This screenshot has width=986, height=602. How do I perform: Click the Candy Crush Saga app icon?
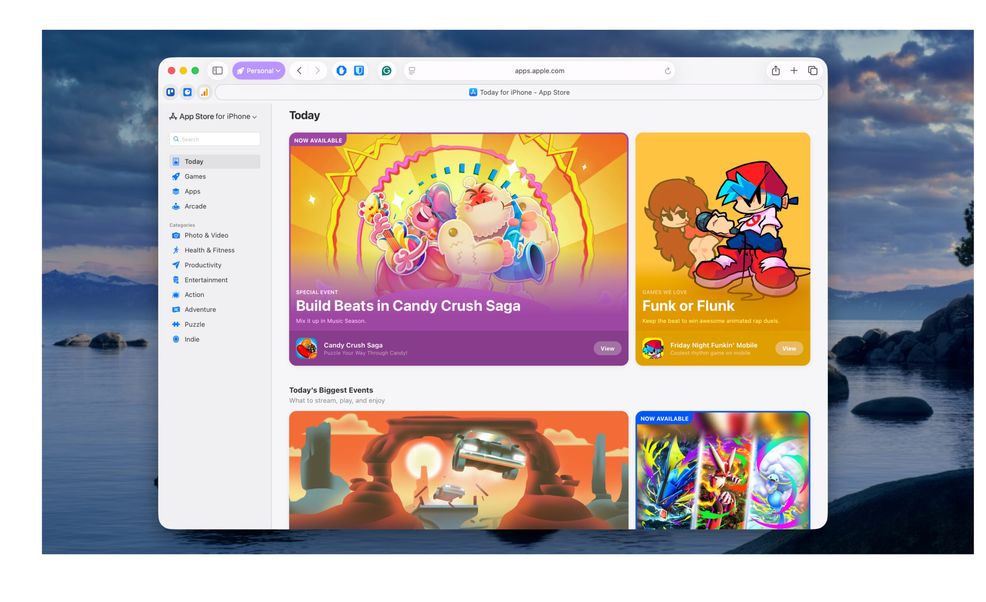tap(306, 348)
